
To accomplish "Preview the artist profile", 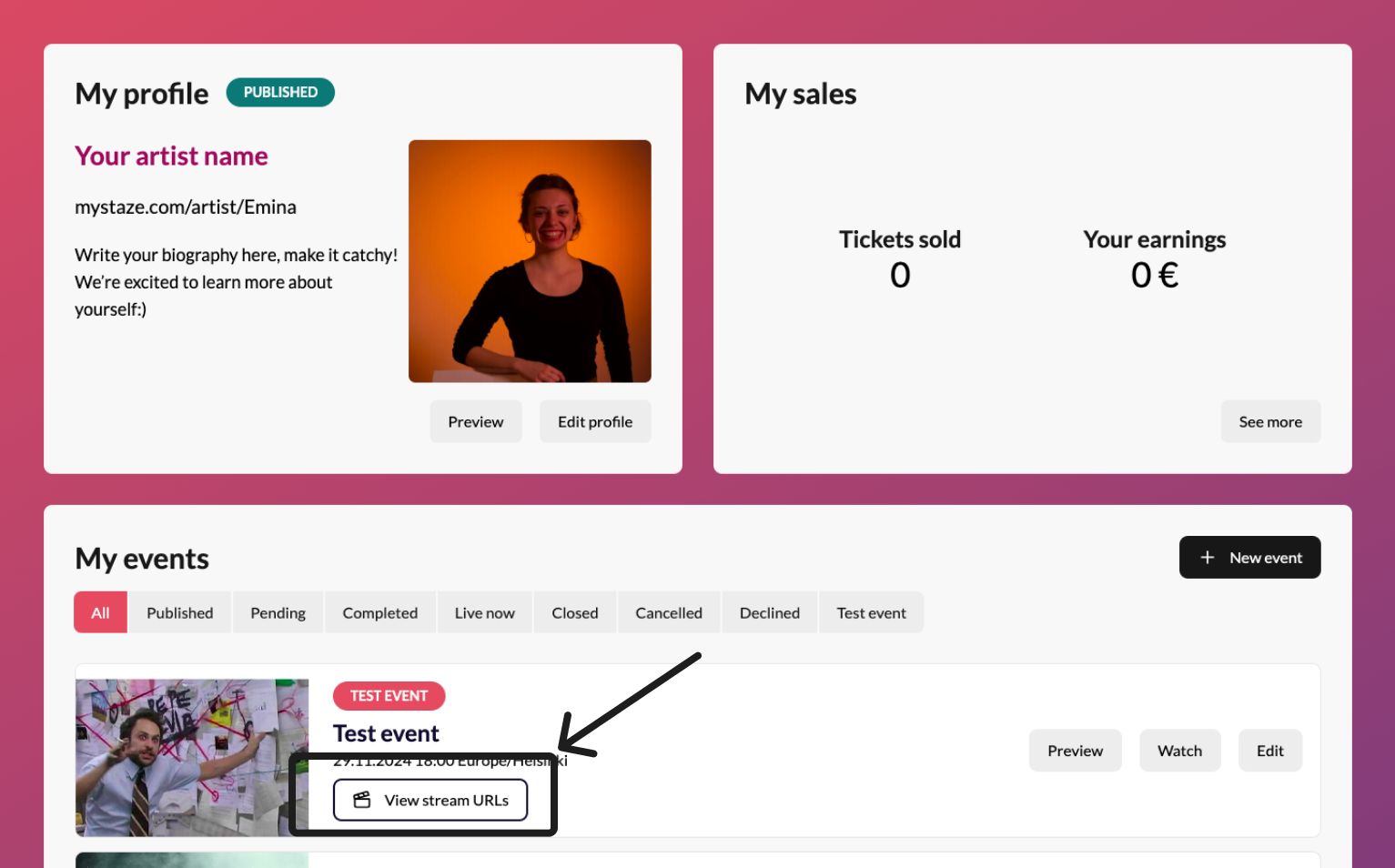I will pyautogui.click(x=475, y=422).
